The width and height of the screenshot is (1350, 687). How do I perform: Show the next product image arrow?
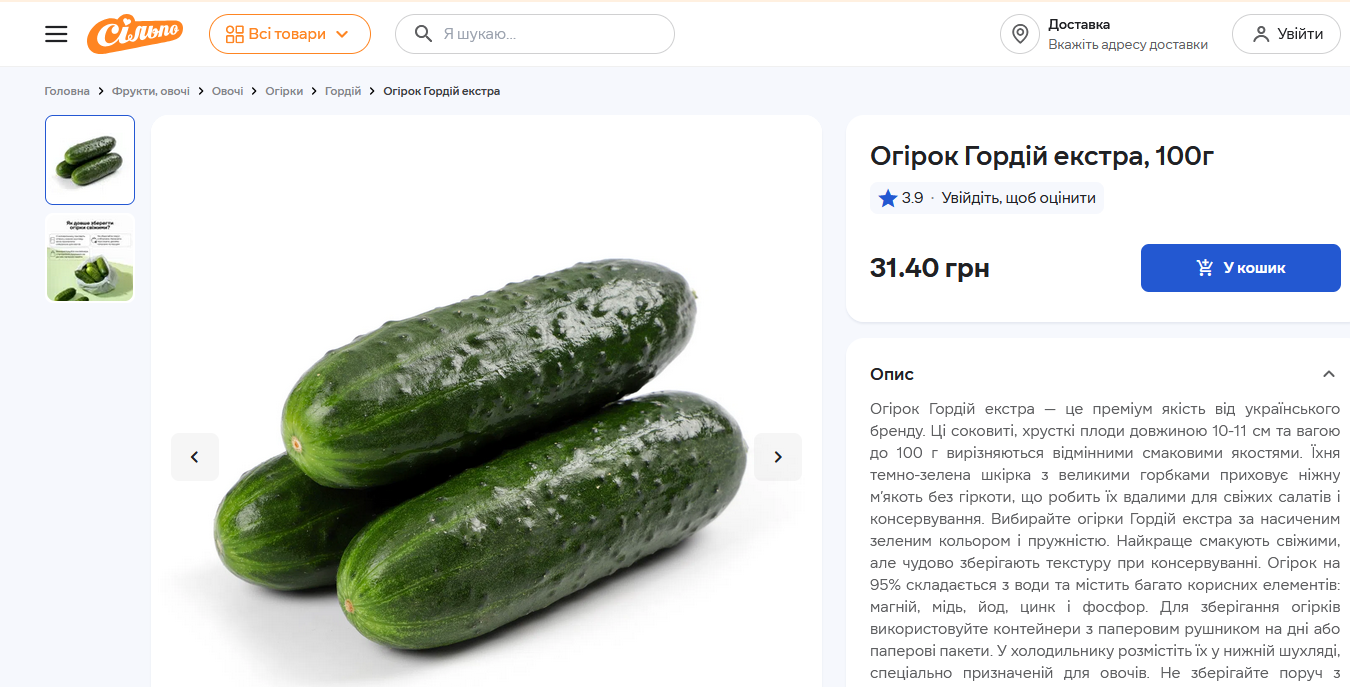(x=778, y=457)
